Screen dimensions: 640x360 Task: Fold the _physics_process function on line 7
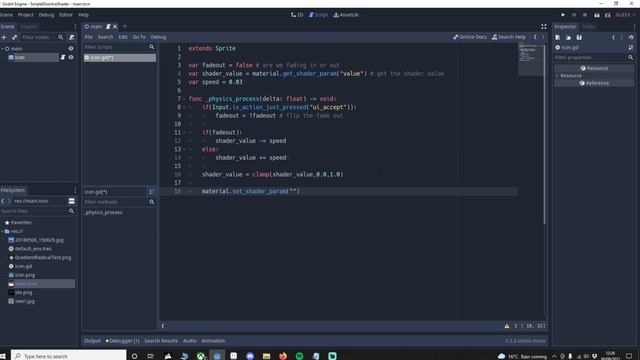coord(184,99)
